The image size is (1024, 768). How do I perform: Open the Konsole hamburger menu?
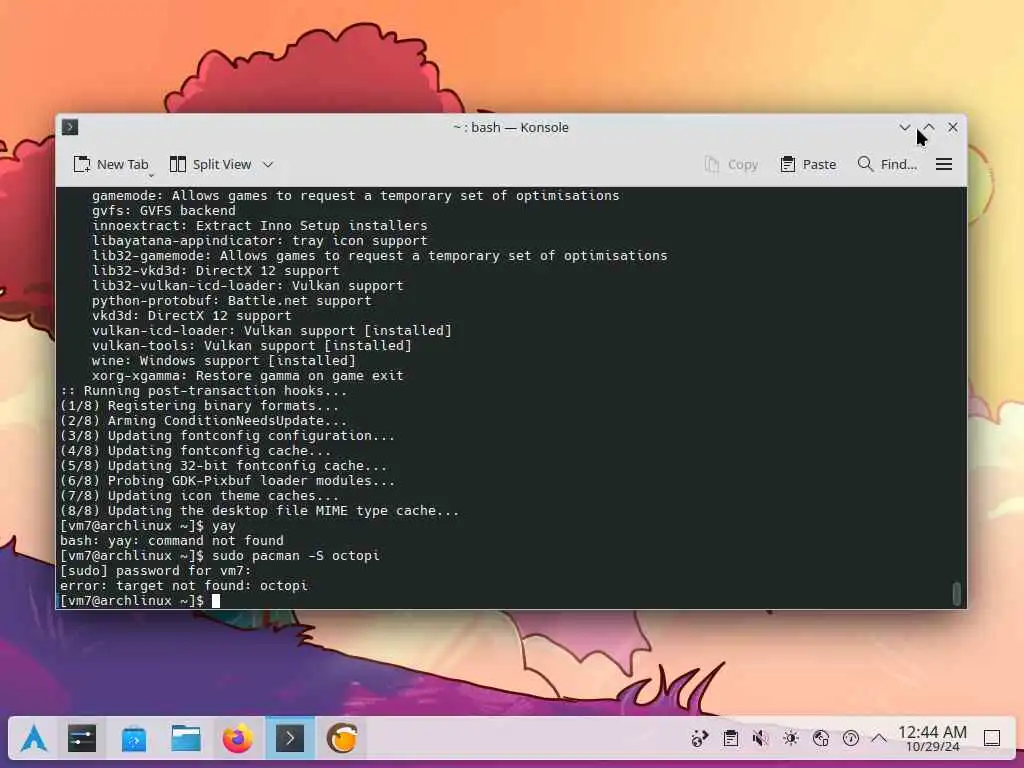(x=944, y=165)
